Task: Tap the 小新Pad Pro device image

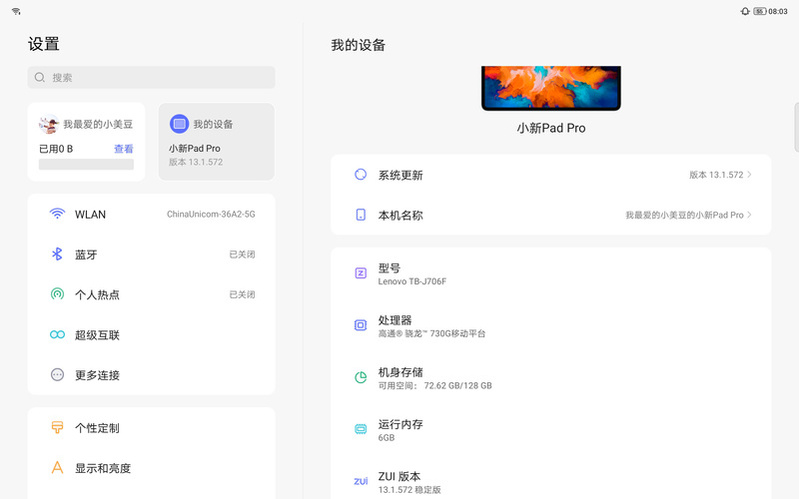Action: [x=550, y=88]
